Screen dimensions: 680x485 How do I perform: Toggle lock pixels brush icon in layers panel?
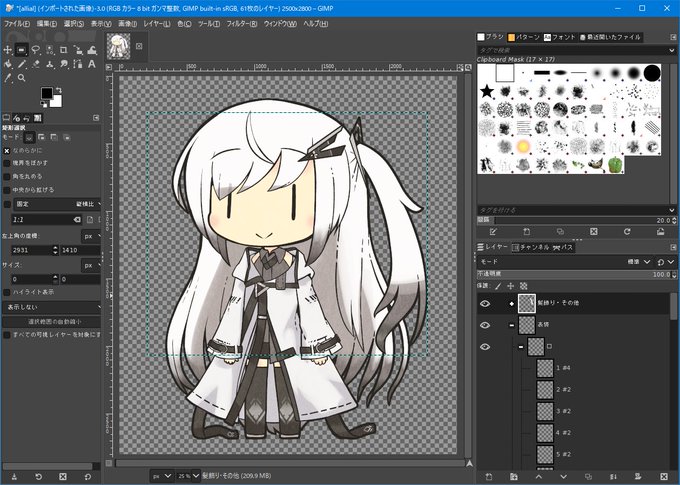[x=498, y=286]
